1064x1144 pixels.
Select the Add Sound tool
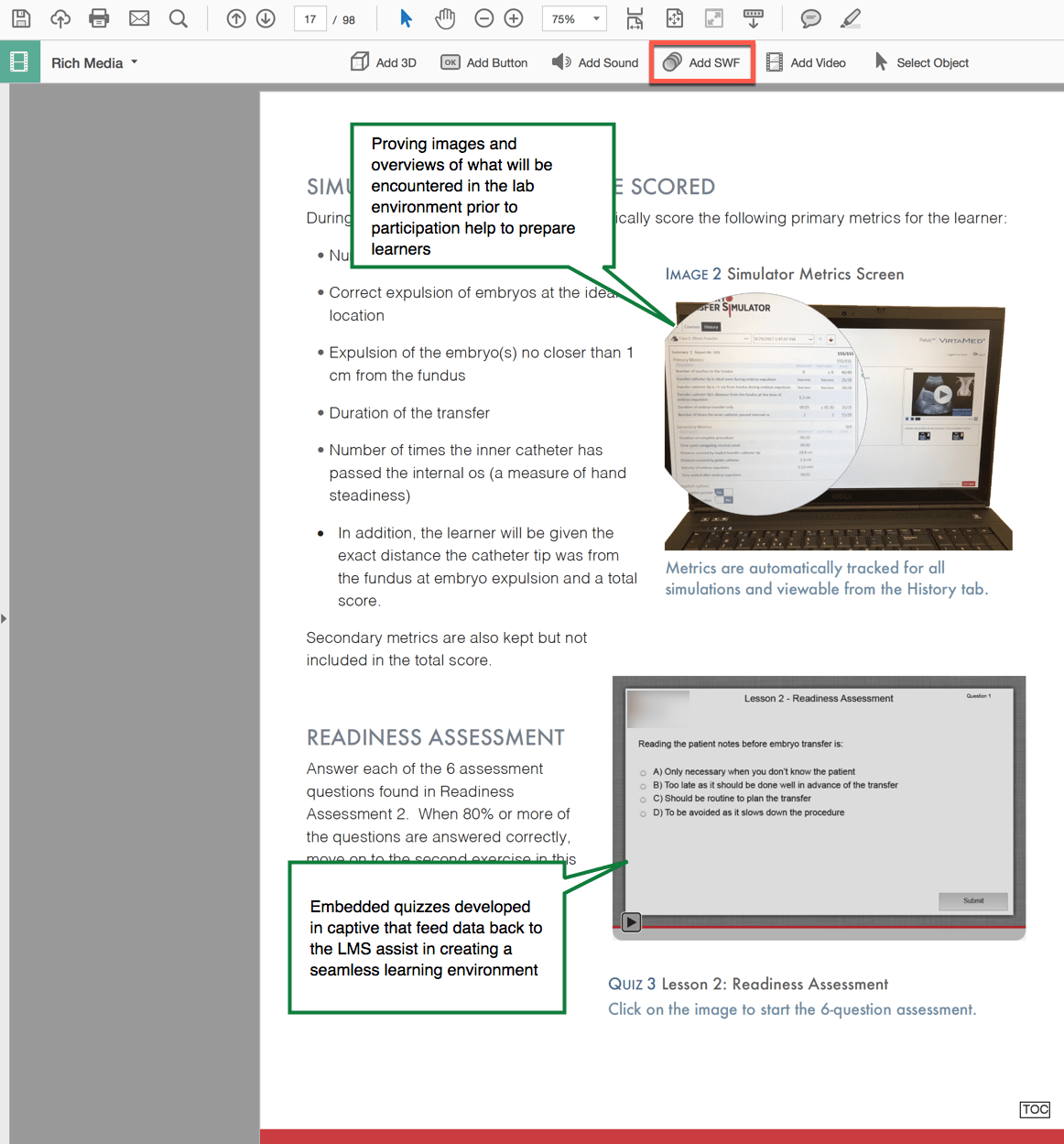click(594, 61)
